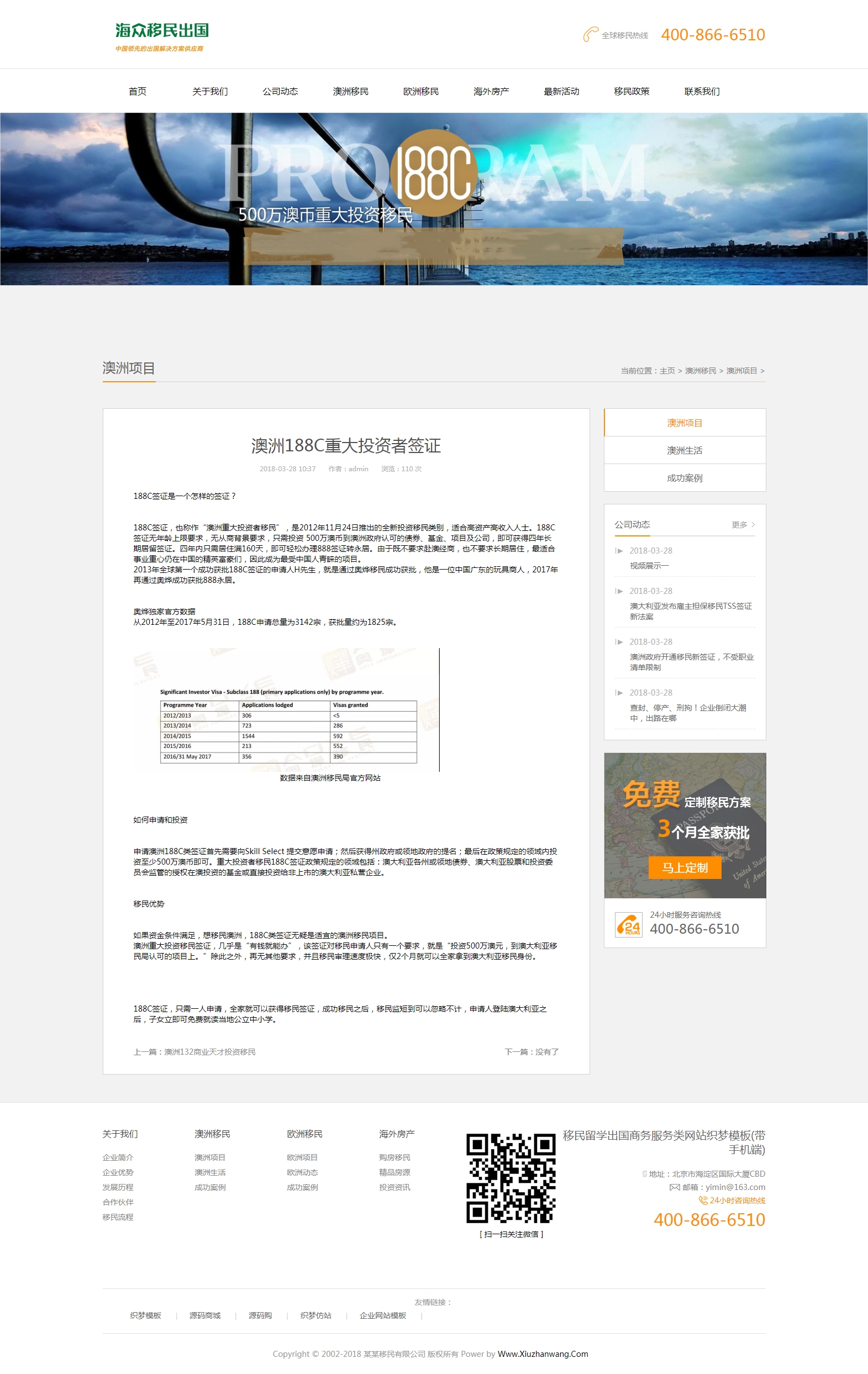Open 织梦模板 friendly link in footer
This screenshot has height=1374, width=868.
tap(145, 1315)
